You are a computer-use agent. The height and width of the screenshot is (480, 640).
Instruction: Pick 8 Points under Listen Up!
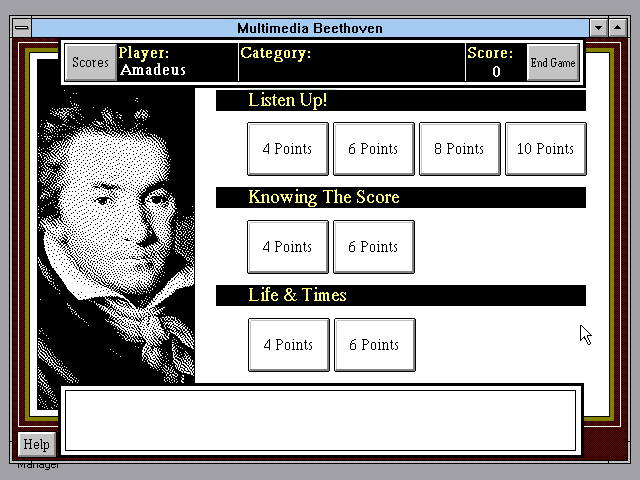(x=460, y=149)
